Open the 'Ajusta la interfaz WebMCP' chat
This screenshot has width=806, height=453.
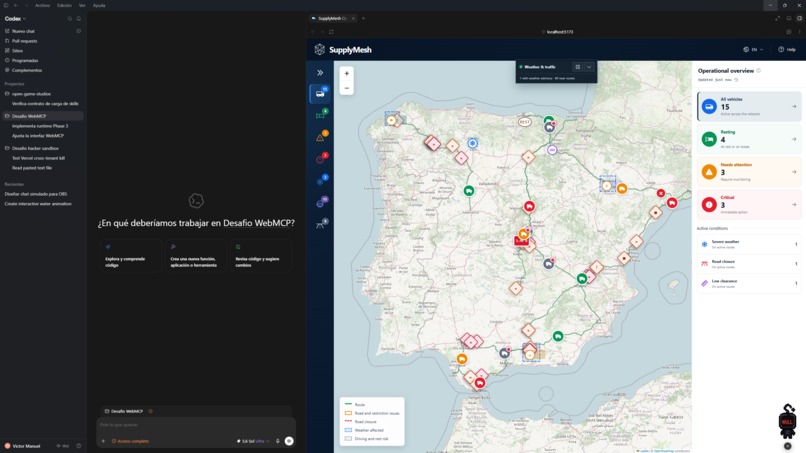click(x=43, y=135)
